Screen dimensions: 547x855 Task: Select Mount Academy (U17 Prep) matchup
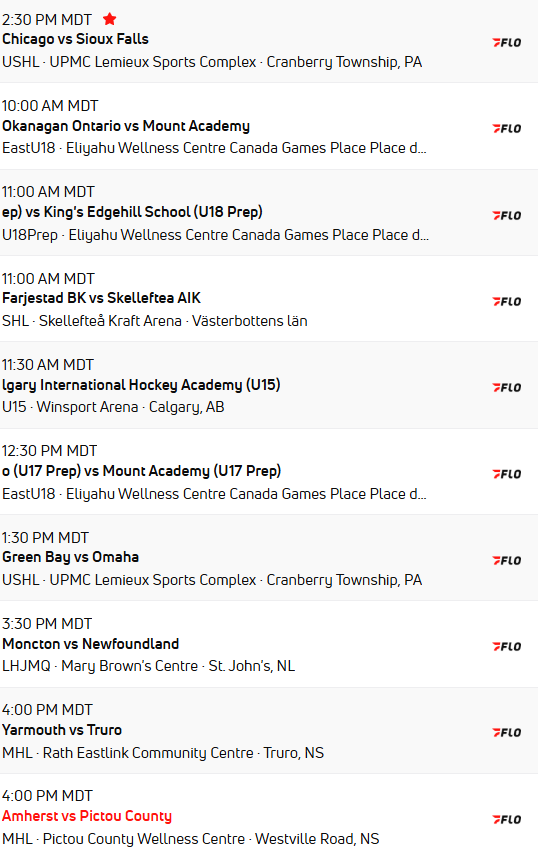(x=142, y=471)
